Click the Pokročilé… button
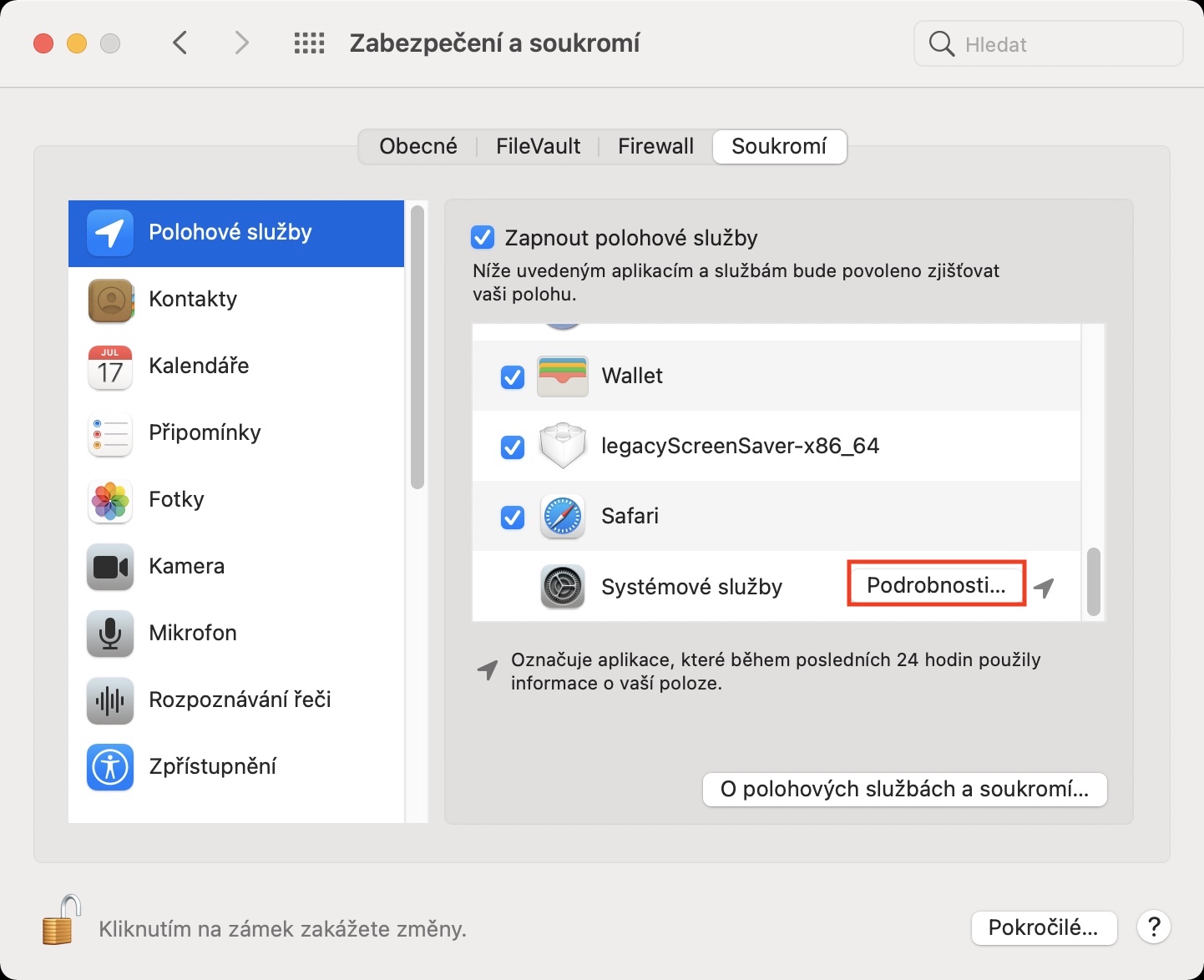The height and width of the screenshot is (980, 1204). 1044,928
